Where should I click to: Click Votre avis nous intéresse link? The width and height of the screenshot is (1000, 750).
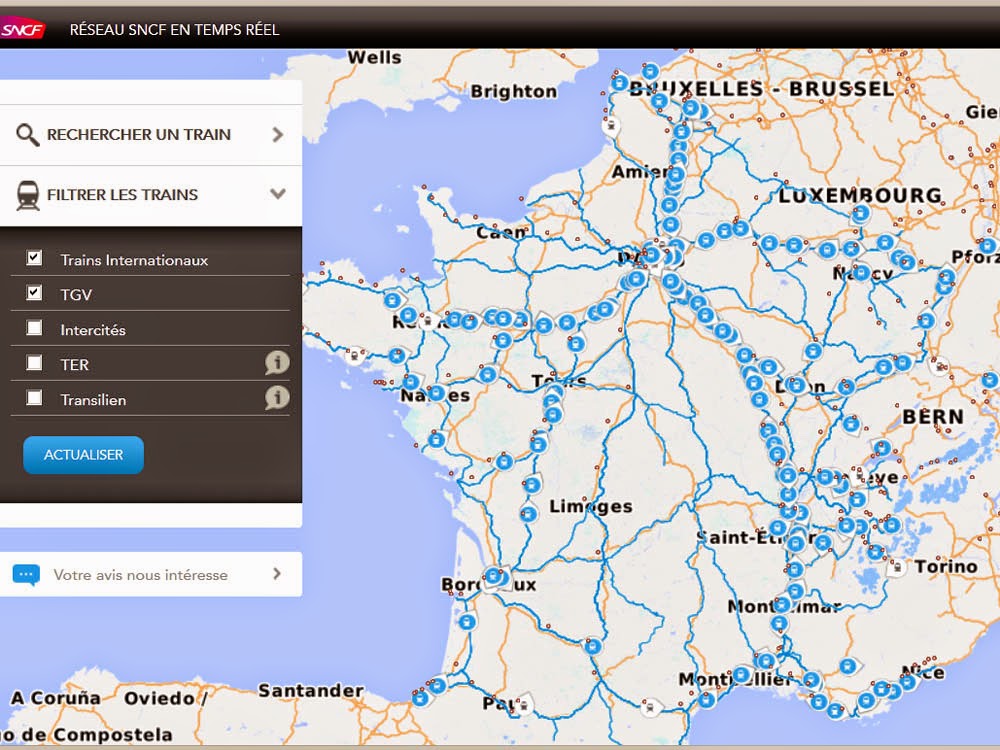point(140,575)
